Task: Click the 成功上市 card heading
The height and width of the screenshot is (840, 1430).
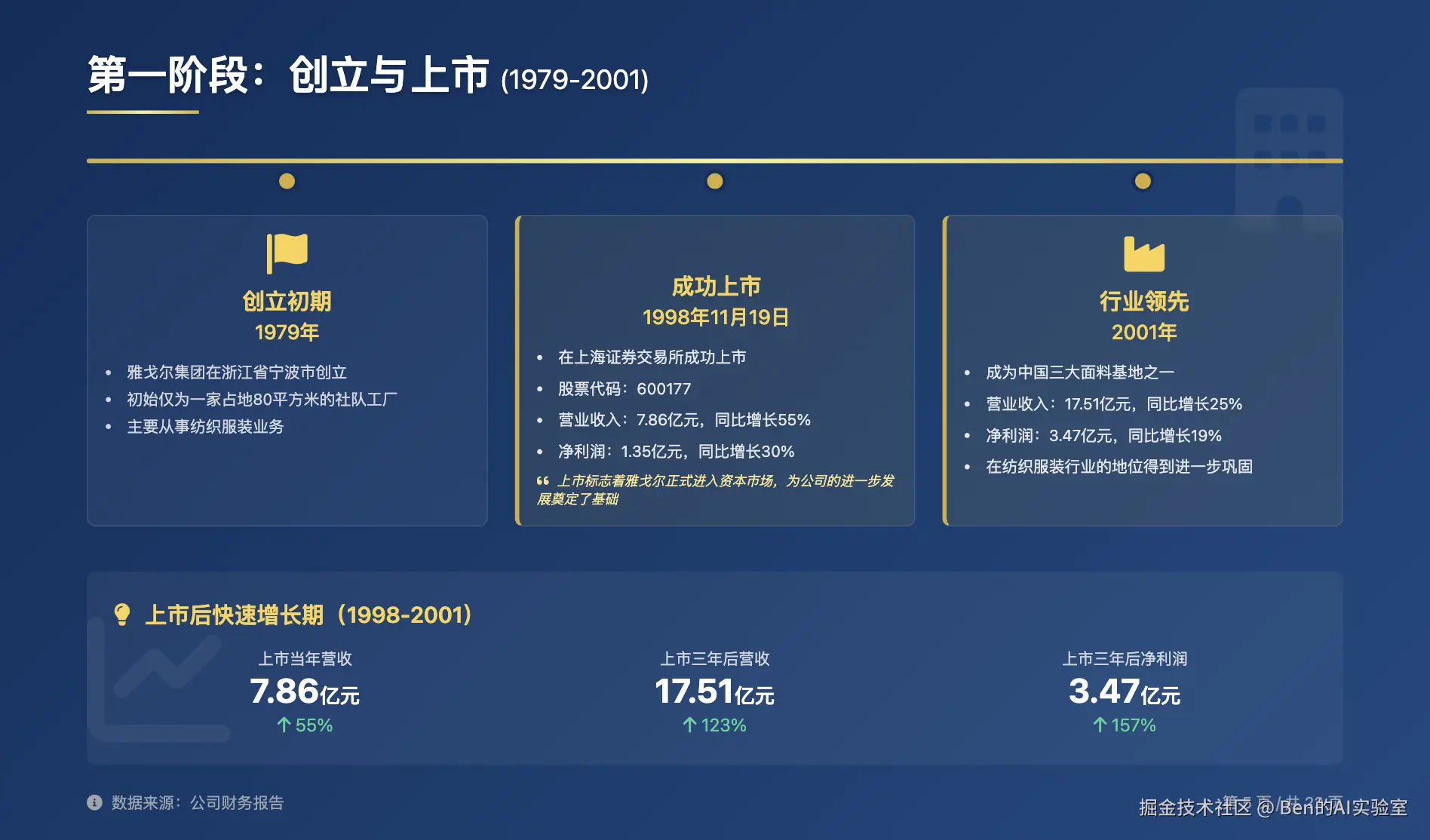Action: click(716, 286)
